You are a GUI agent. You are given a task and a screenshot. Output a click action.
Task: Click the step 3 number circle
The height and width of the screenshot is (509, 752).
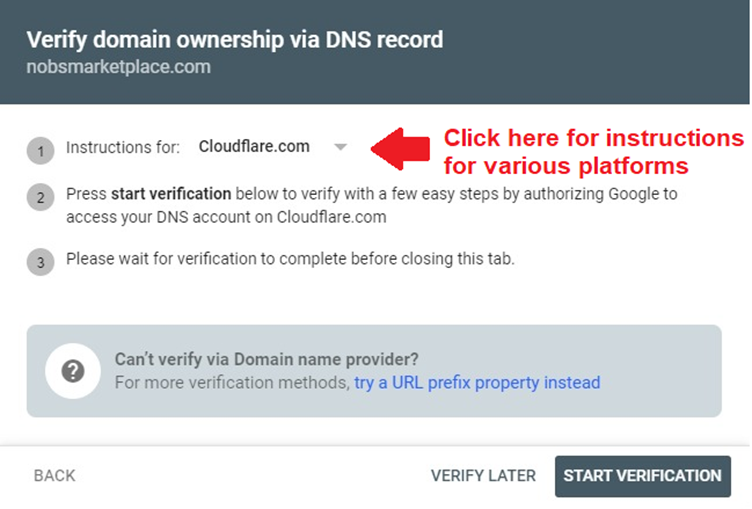[x=40, y=263]
